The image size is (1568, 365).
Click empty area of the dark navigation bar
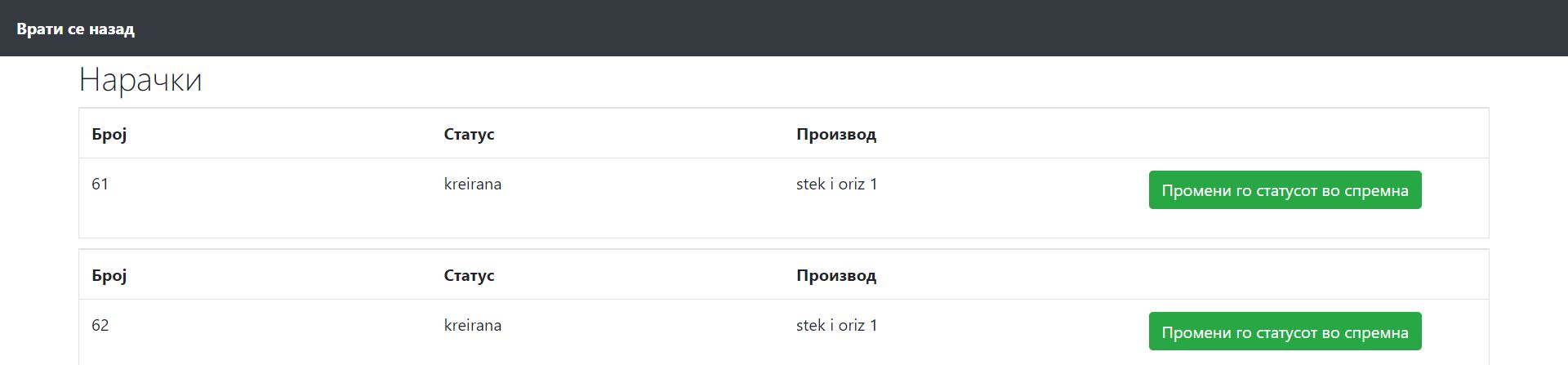point(817,29)
